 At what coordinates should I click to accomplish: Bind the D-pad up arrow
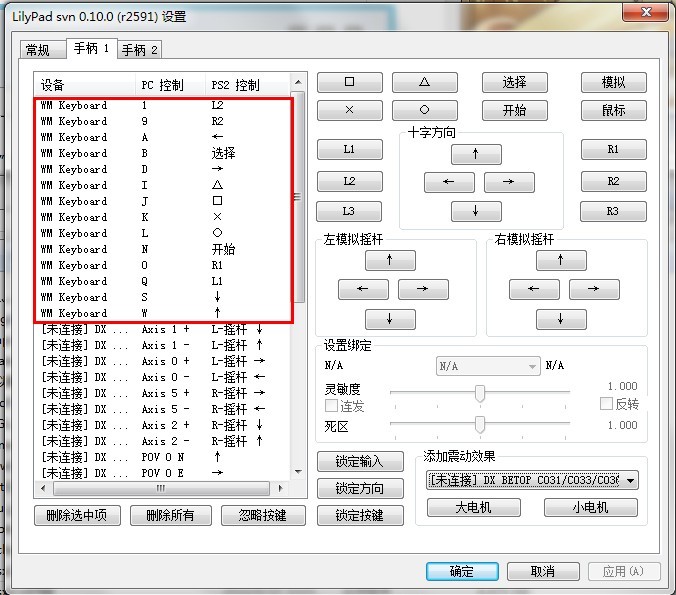click(476, 154)
